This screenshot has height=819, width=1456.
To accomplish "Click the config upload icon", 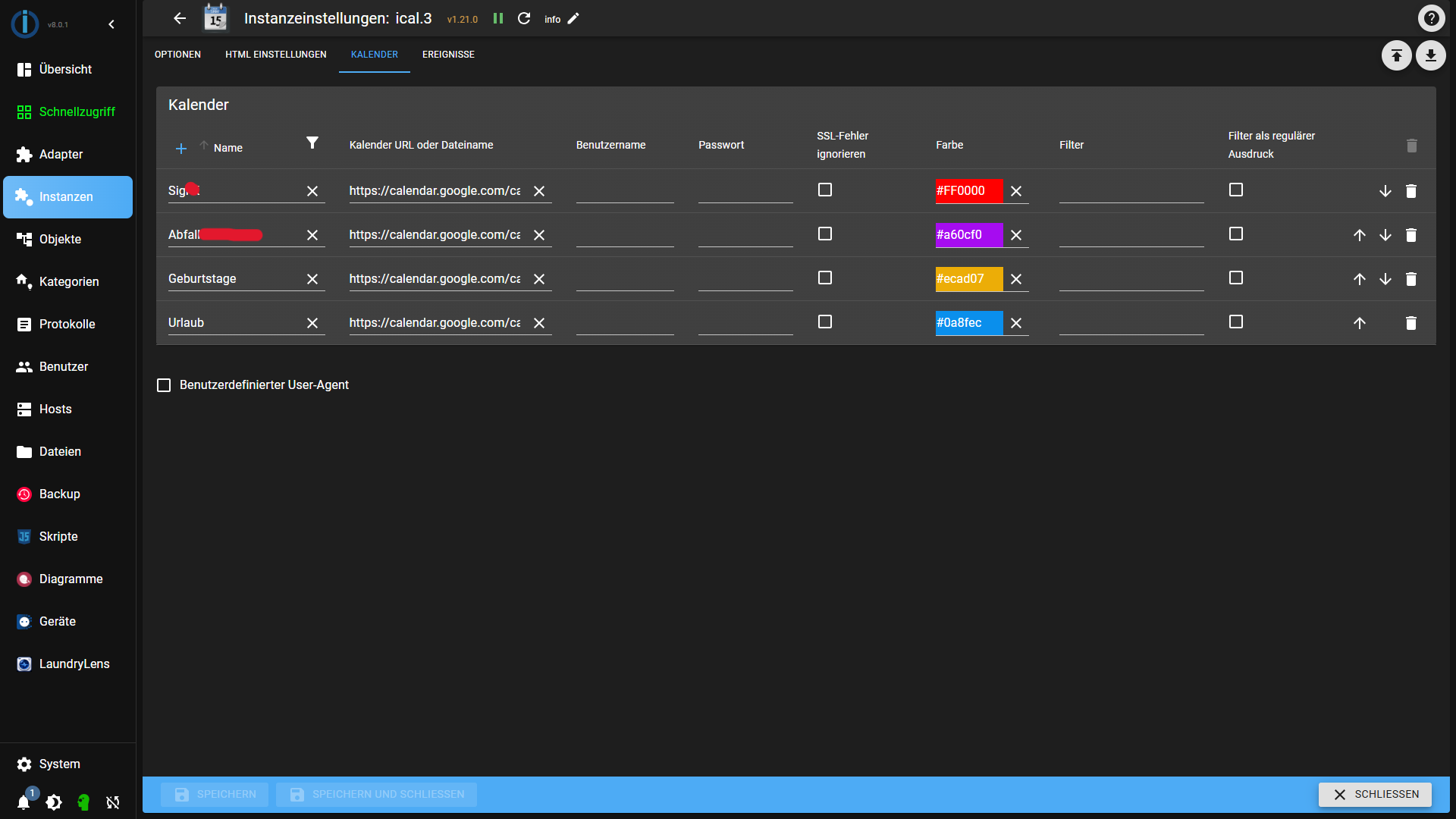I will pyautogui.click(x=1396, y=55).
